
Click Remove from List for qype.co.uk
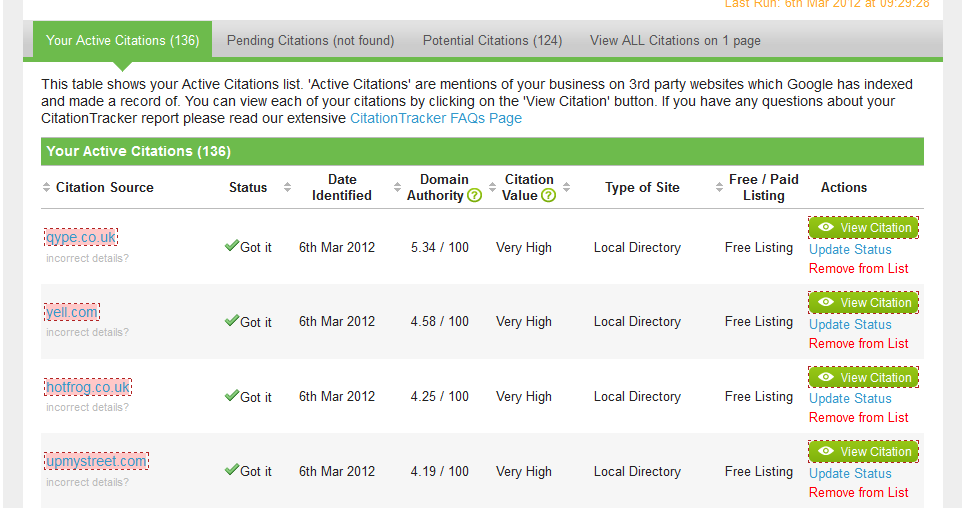pyautogui.click(x=858, y=268)
